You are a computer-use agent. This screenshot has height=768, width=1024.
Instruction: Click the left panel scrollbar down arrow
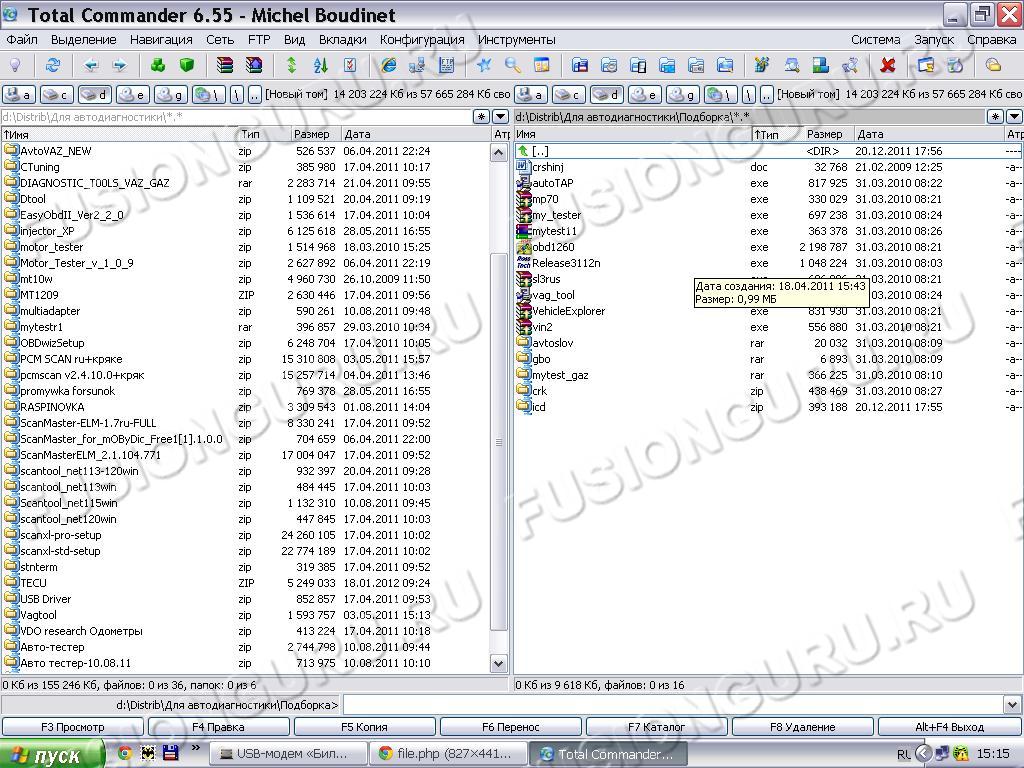point(499,664)
